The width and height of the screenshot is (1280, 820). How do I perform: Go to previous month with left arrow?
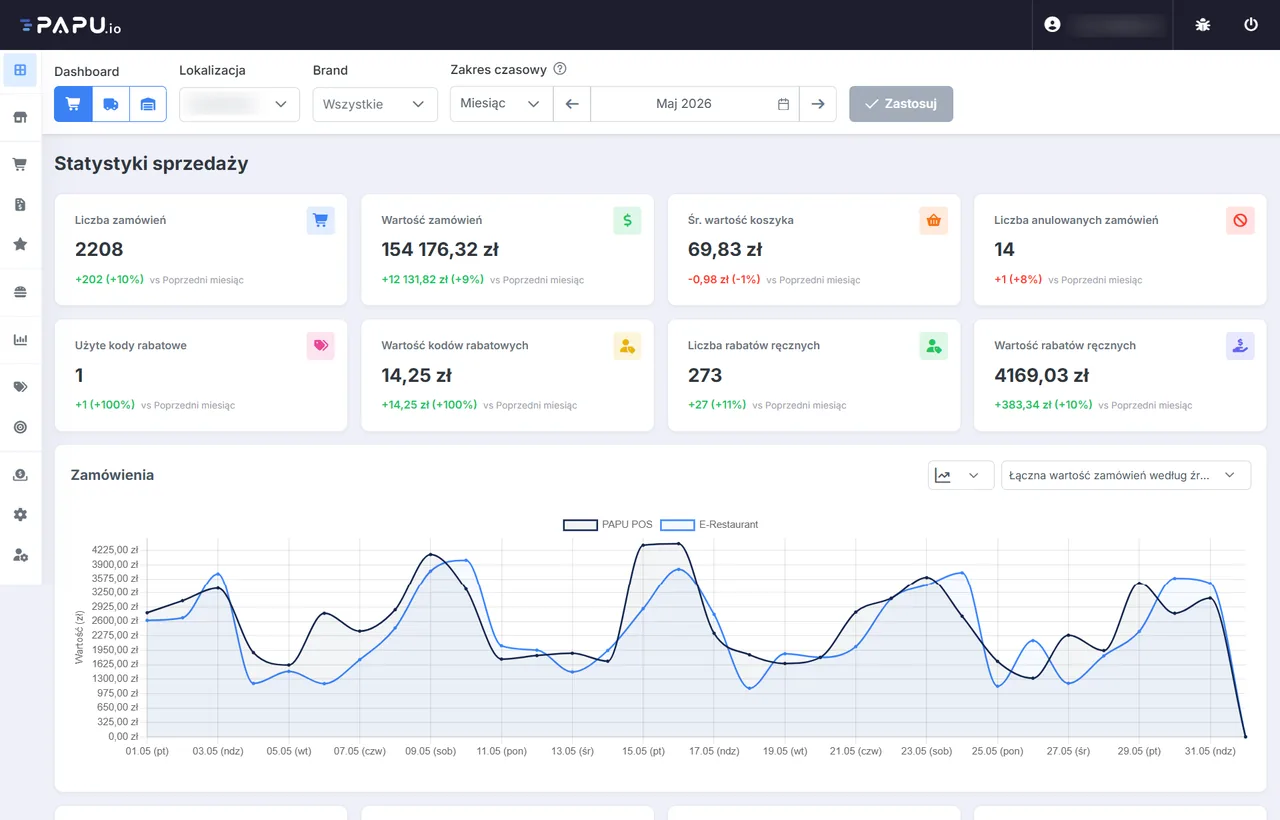tap(572, 104)
